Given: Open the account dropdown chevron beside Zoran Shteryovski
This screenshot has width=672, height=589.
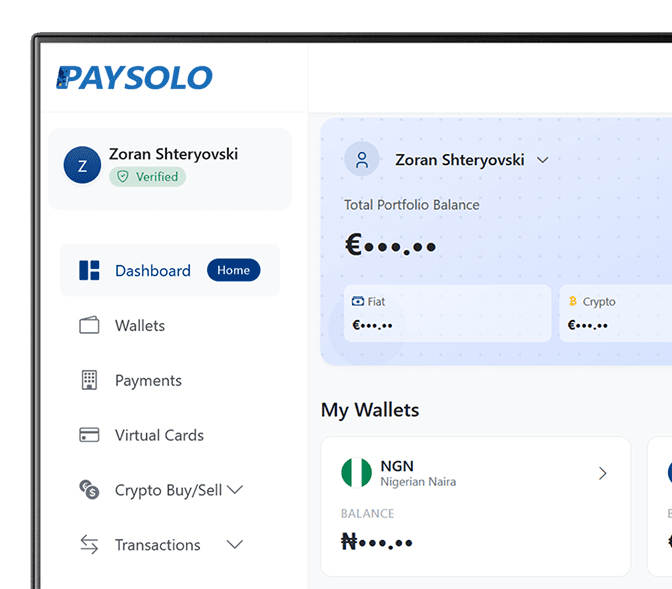Looking at the screenshot, I should click(x=543, y=160).
